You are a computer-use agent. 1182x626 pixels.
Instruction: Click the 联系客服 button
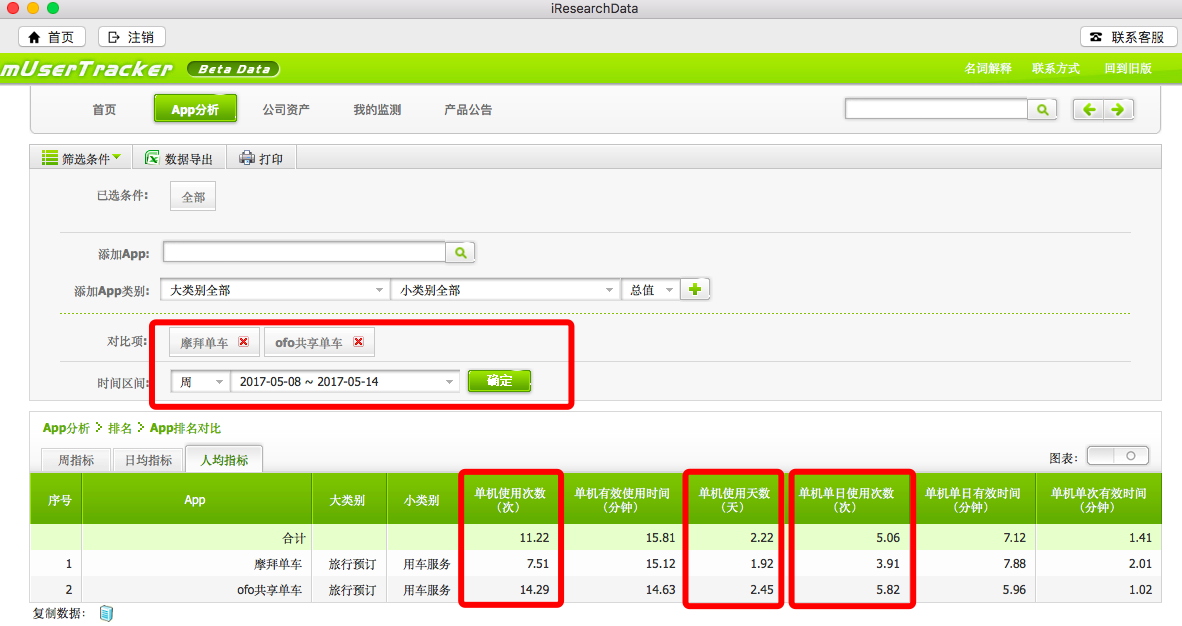pyautogui.click(x=1127, y=37)
